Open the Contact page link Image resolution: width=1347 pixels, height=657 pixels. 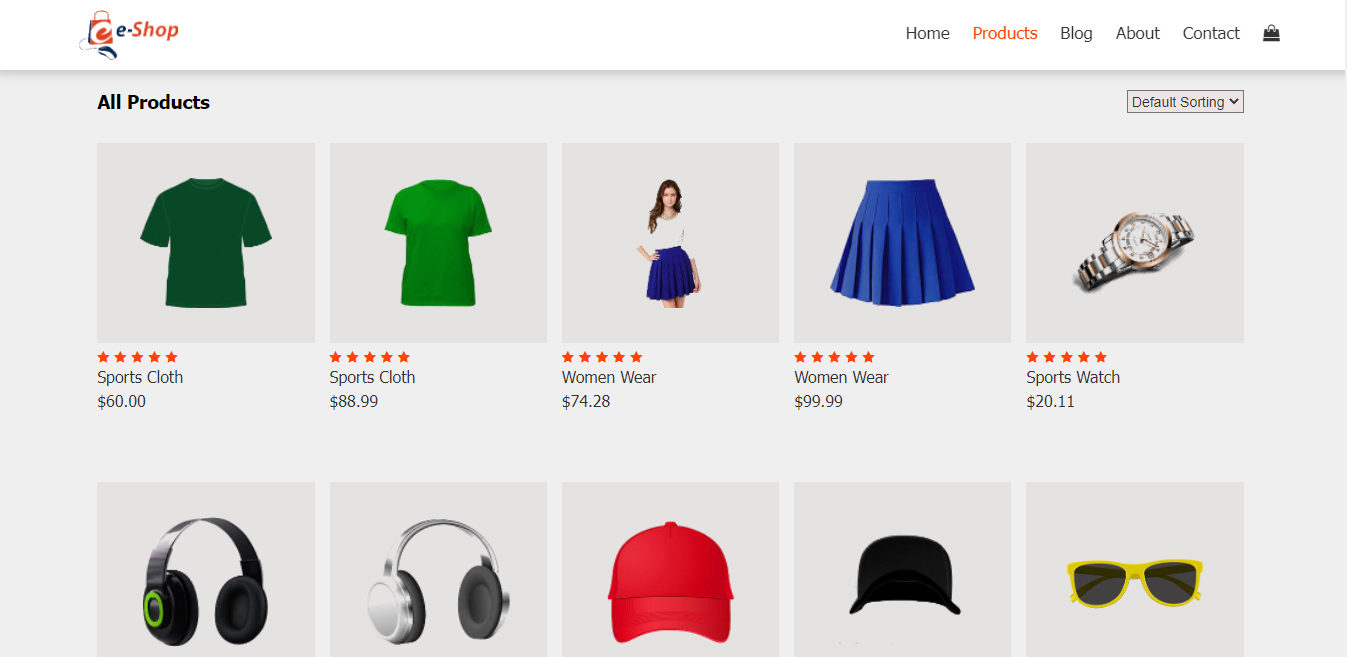coord(1210,33)
